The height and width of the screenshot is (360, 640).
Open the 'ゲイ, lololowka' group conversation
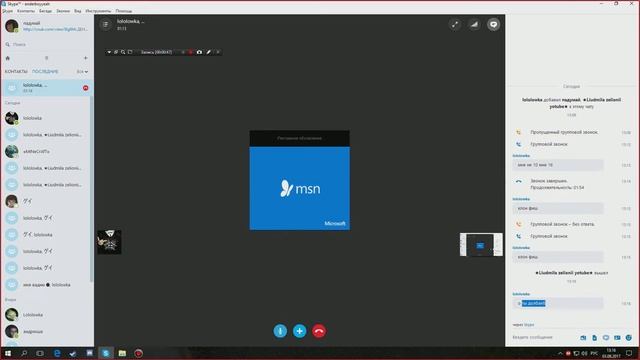click(47, 235)
